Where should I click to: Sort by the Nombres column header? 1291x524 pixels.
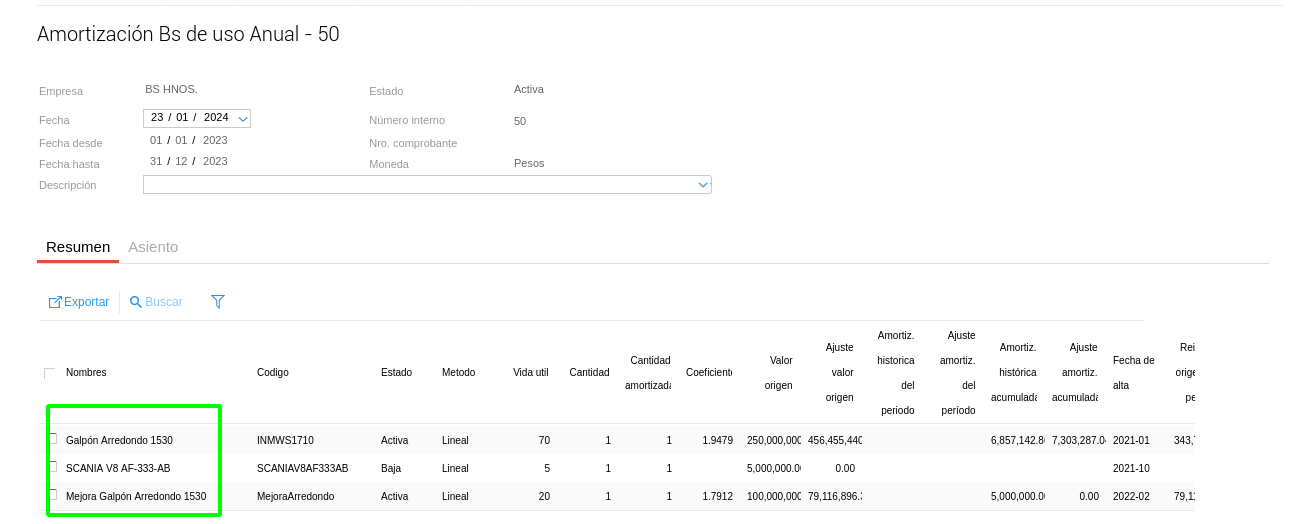point(86,373)
